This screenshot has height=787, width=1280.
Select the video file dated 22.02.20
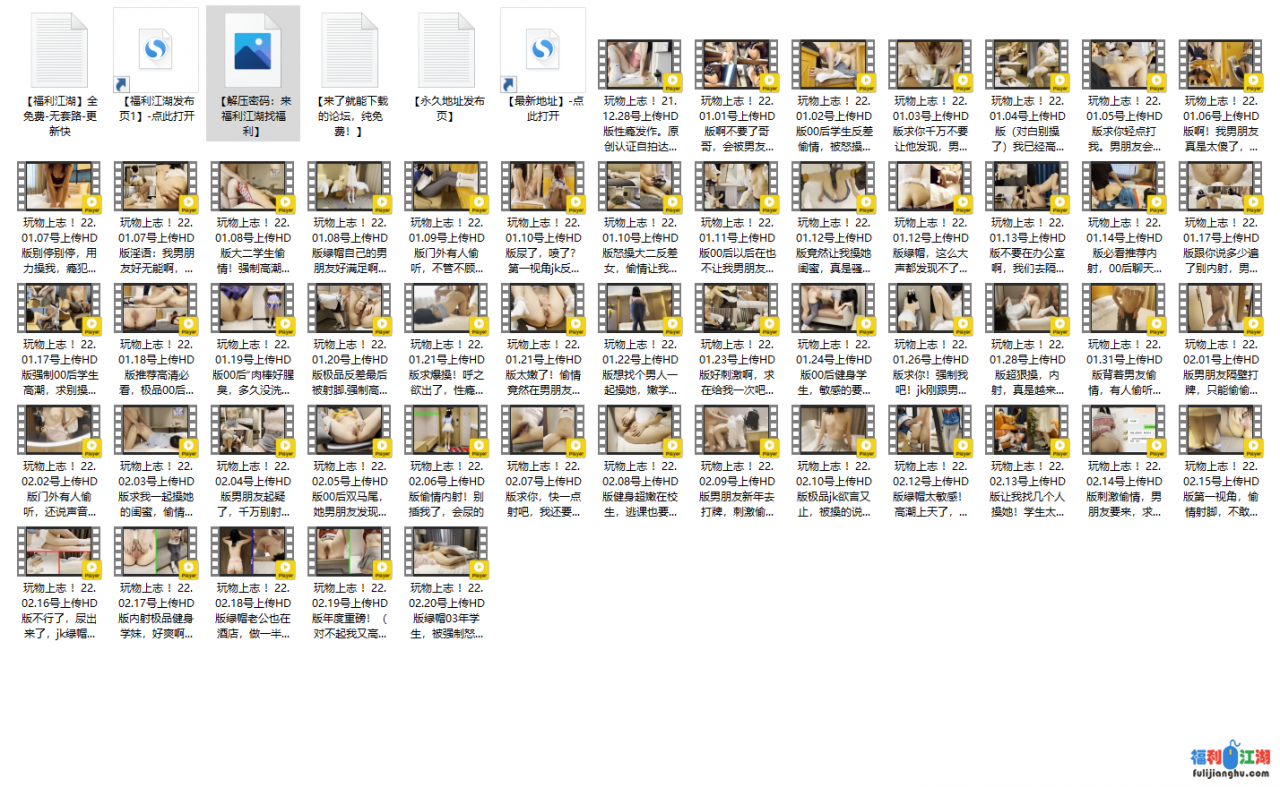click(446, 553)
